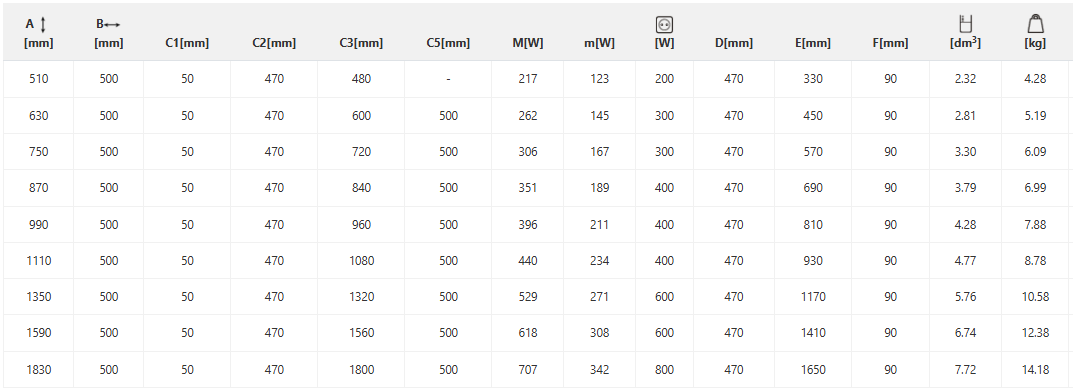Click the D[mm] column header
This screenshot has height=388, width=1073.
pos(734,43)
